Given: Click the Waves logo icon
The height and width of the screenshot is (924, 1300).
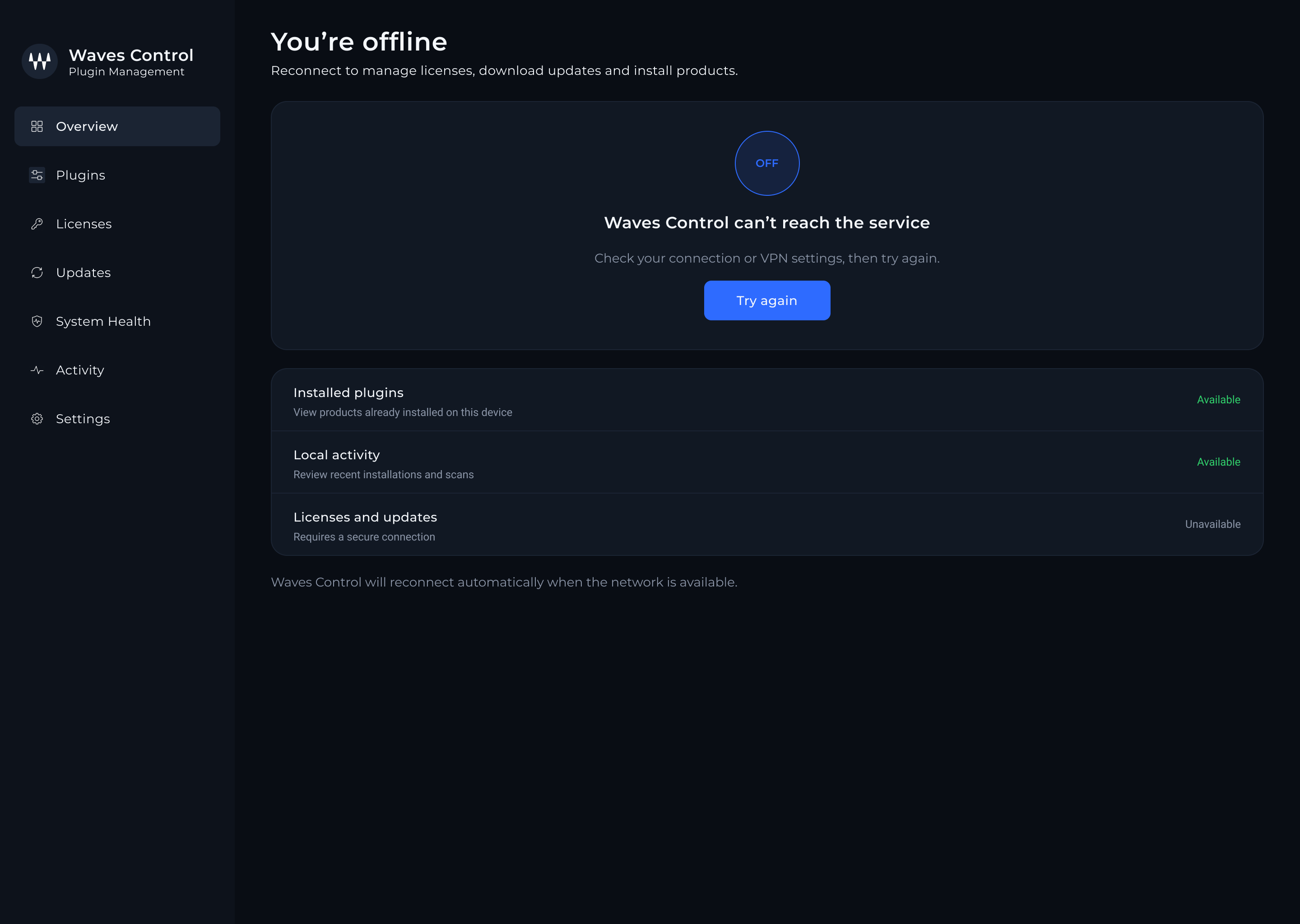Looking at the screenshot, I should click(40, 61).
